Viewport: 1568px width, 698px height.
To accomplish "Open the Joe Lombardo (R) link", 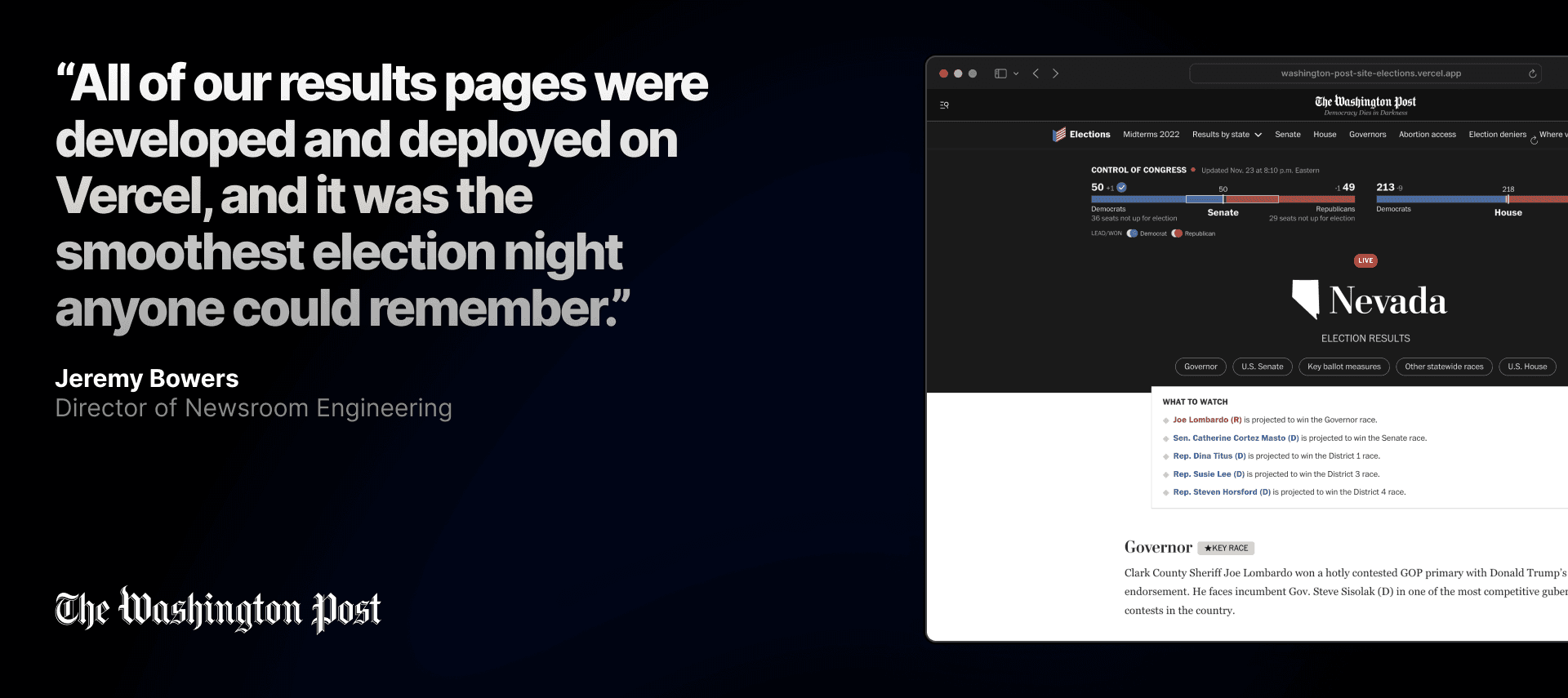I will point(1206,420).
